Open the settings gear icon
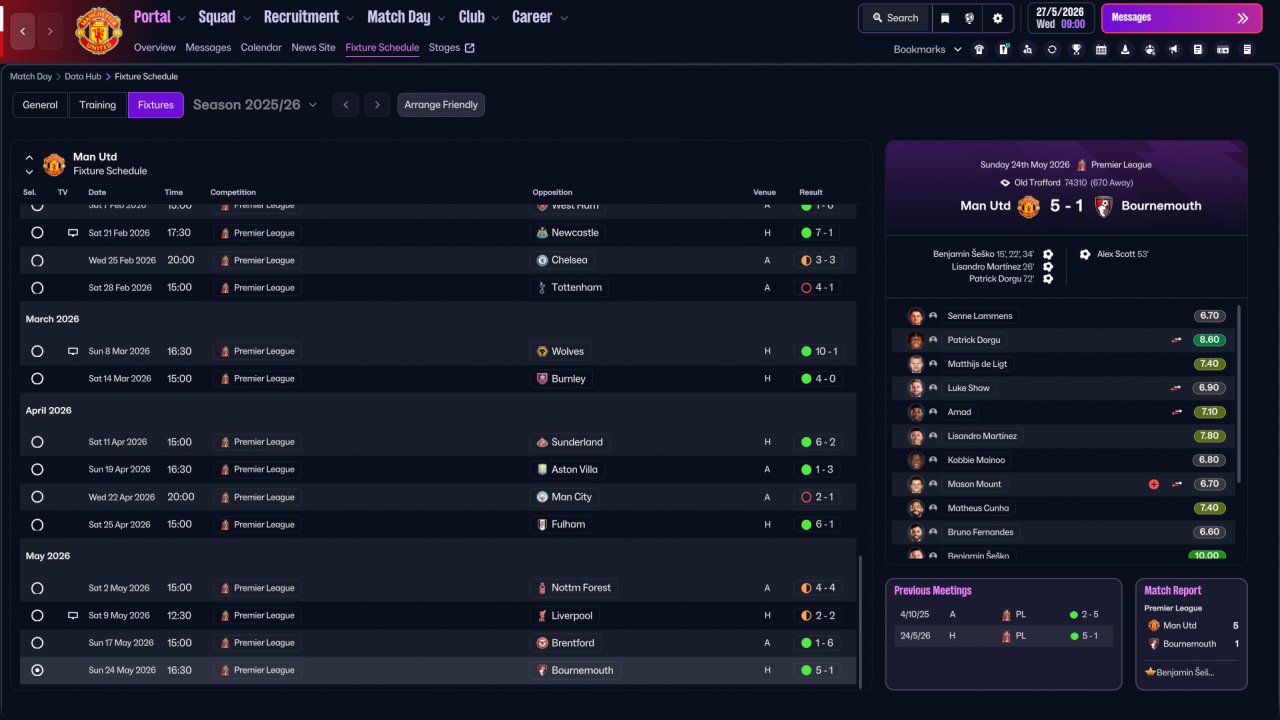 [x=997, y=18]
